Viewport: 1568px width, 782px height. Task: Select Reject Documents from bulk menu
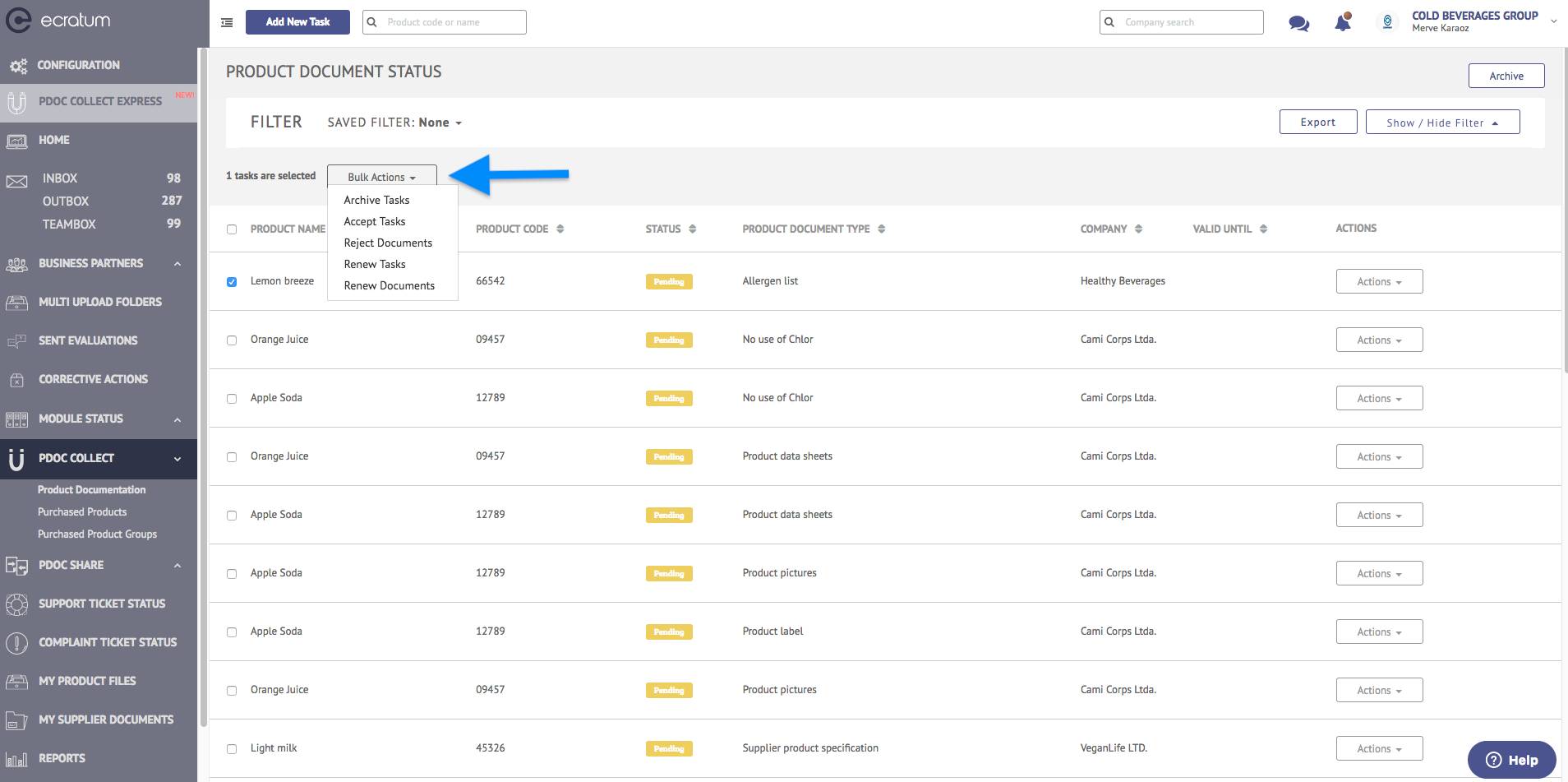tap(388, 243)
